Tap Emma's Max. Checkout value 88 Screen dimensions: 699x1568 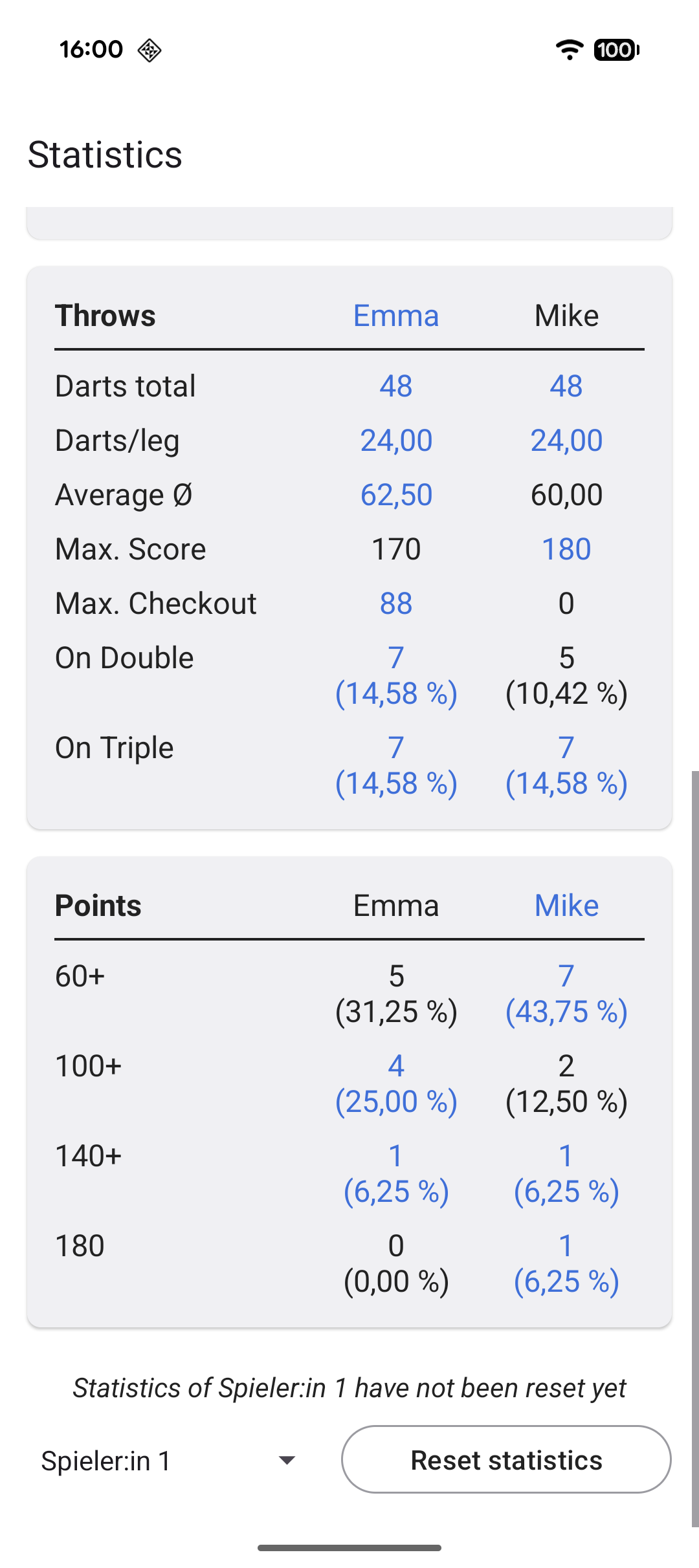(x=396, y=604)
